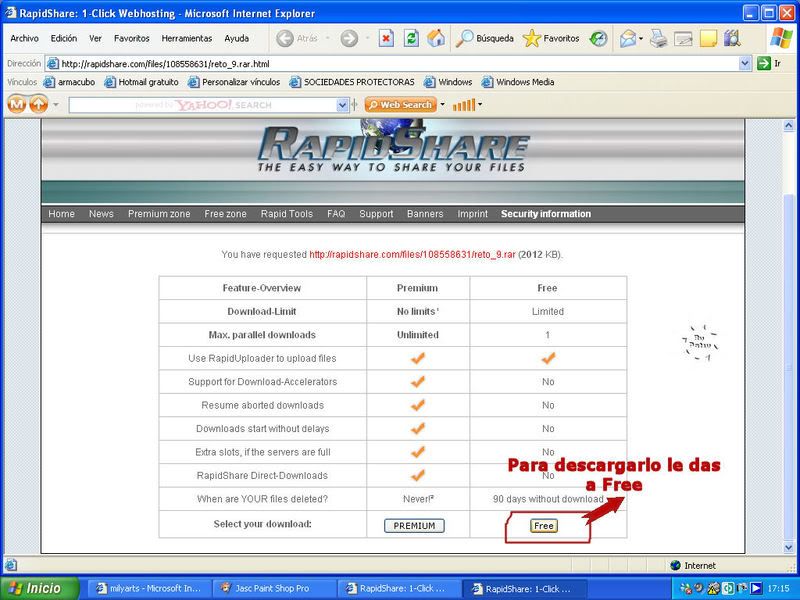The height and width of the screenshot is (600, 800).
Task: Open the Back button history dropdown
Action: pos(327,38)
